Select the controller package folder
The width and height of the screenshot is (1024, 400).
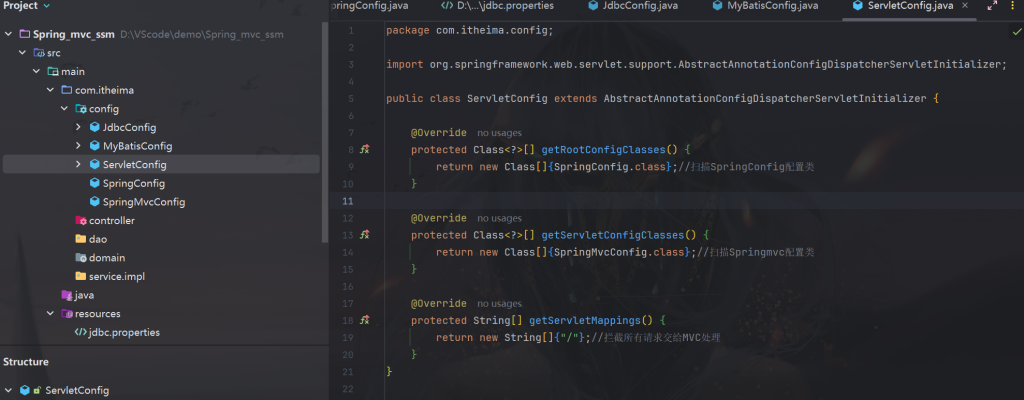(x=111, y=220)
